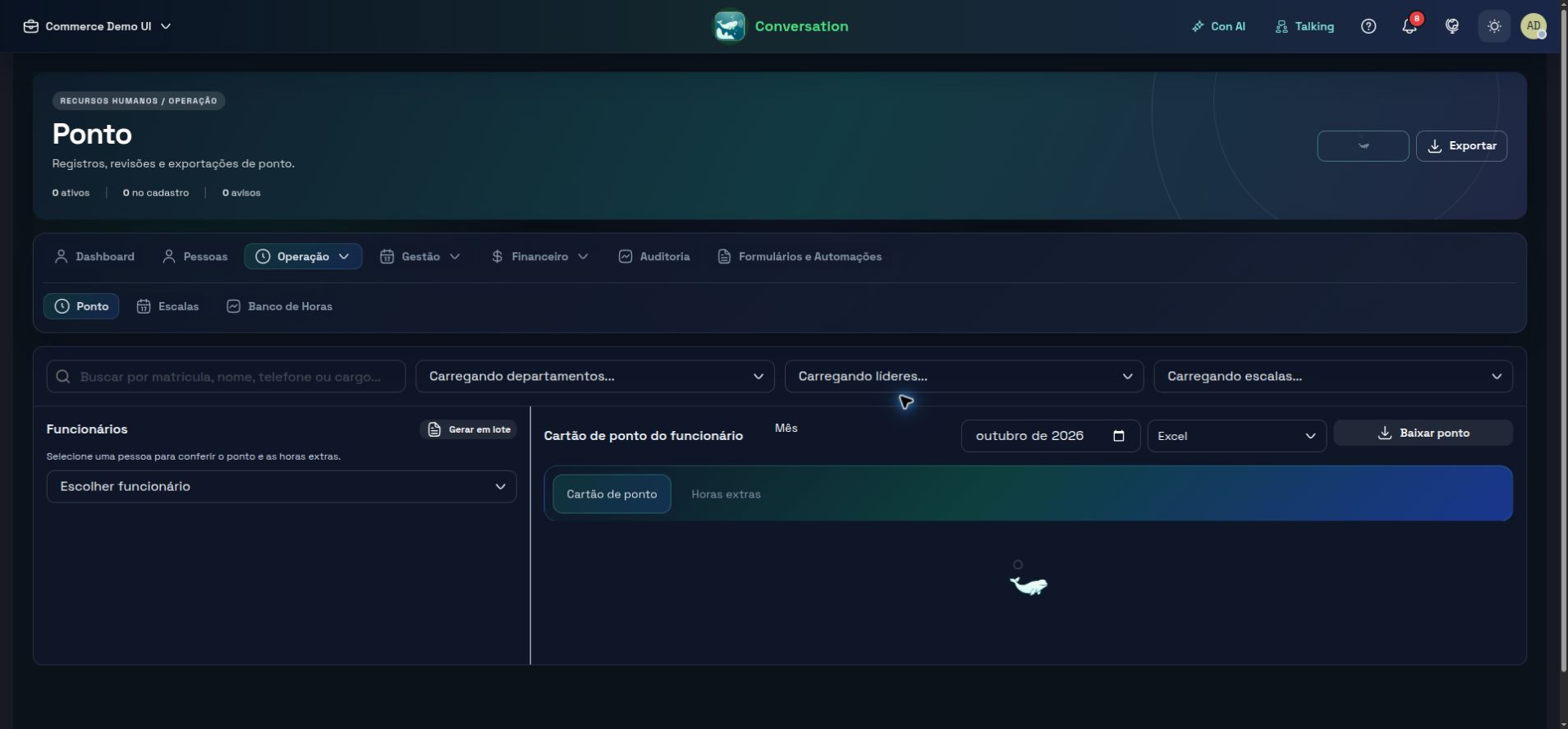The image size is (1568, 729).
Task: Open the Talking feature
Action: (x=1304, y=26)
